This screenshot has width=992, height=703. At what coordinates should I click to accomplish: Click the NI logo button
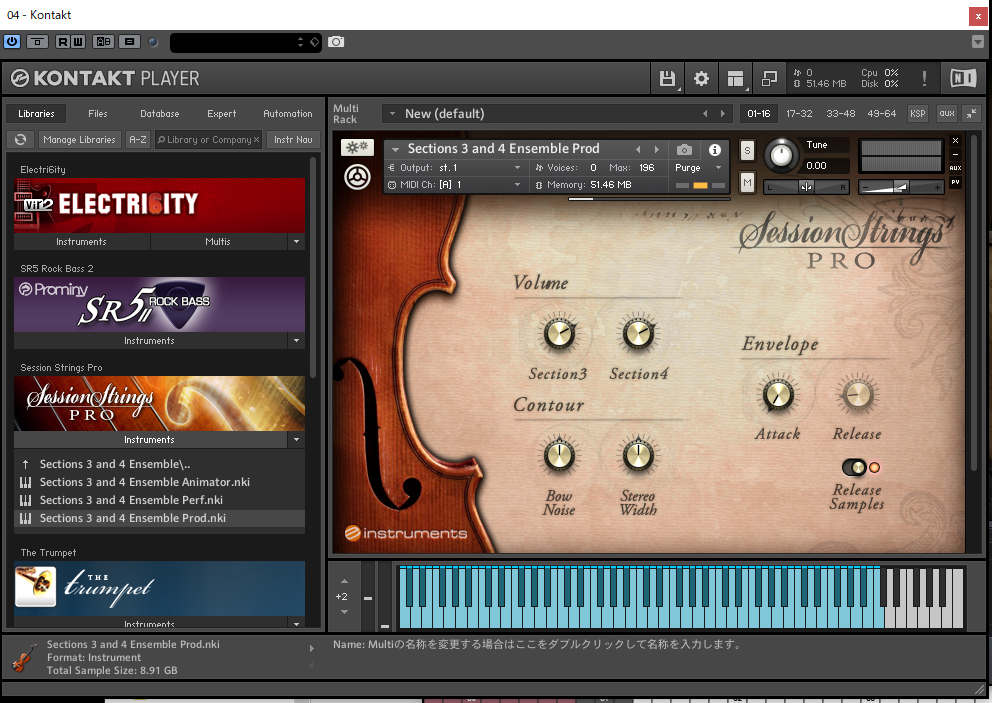tap(963, 78)
